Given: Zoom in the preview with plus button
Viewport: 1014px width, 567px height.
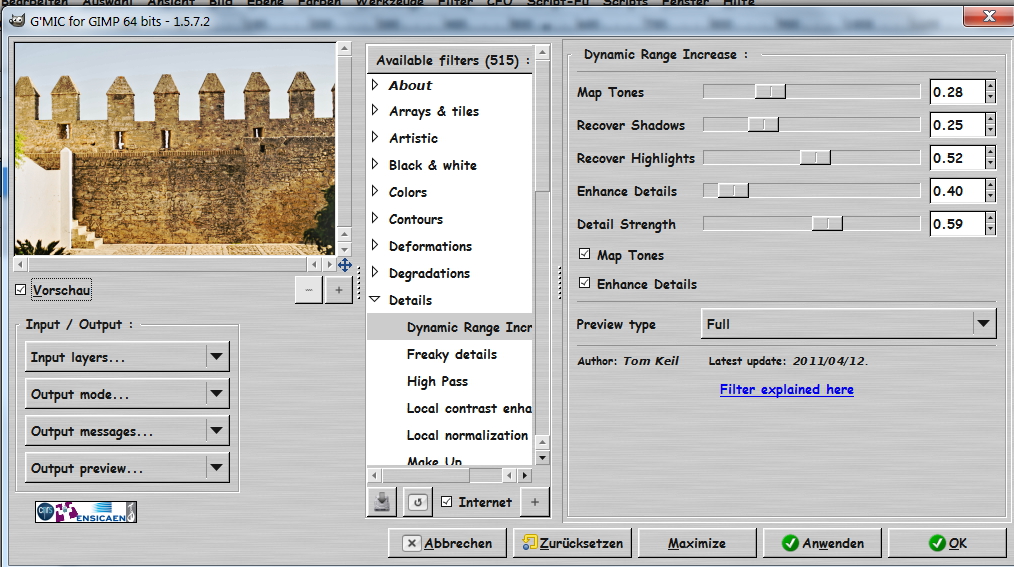Looking at the screenshot, I should [x=338, y=290].
